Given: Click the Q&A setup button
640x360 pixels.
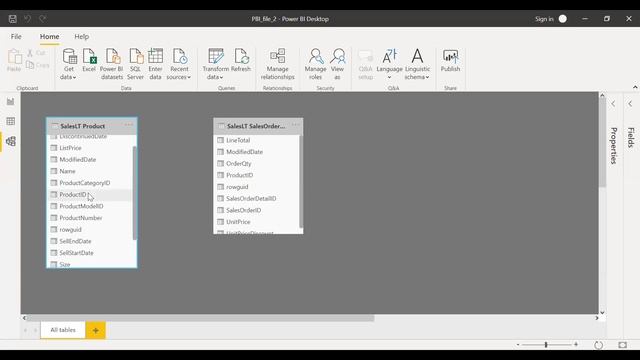Looking at the screenshot, I should click(x=366, y=64).
